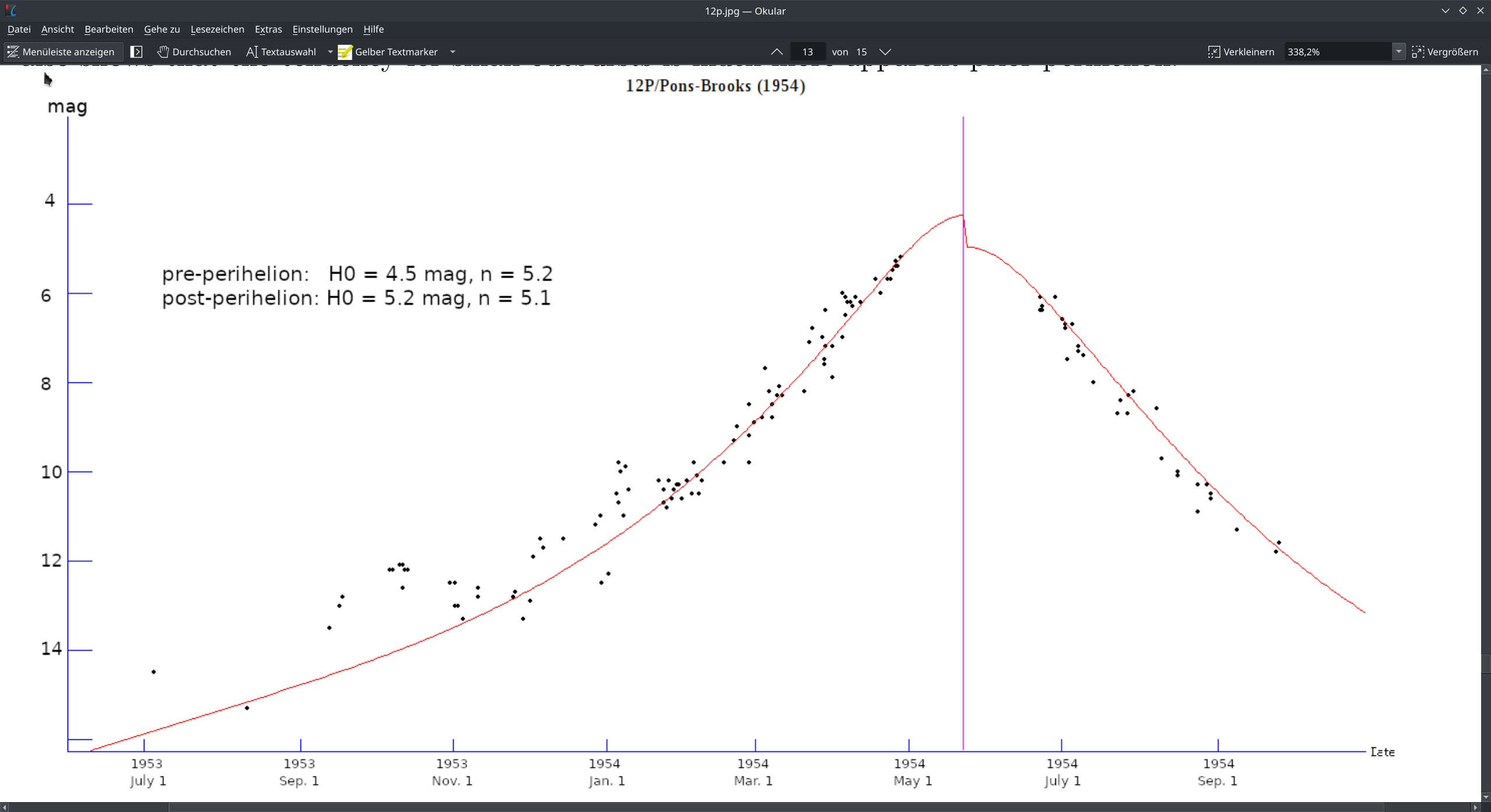Click Vergrößern zoom in button
Screen dimensions: 1491x812
pyautogui.click(x=1445, y=52)
